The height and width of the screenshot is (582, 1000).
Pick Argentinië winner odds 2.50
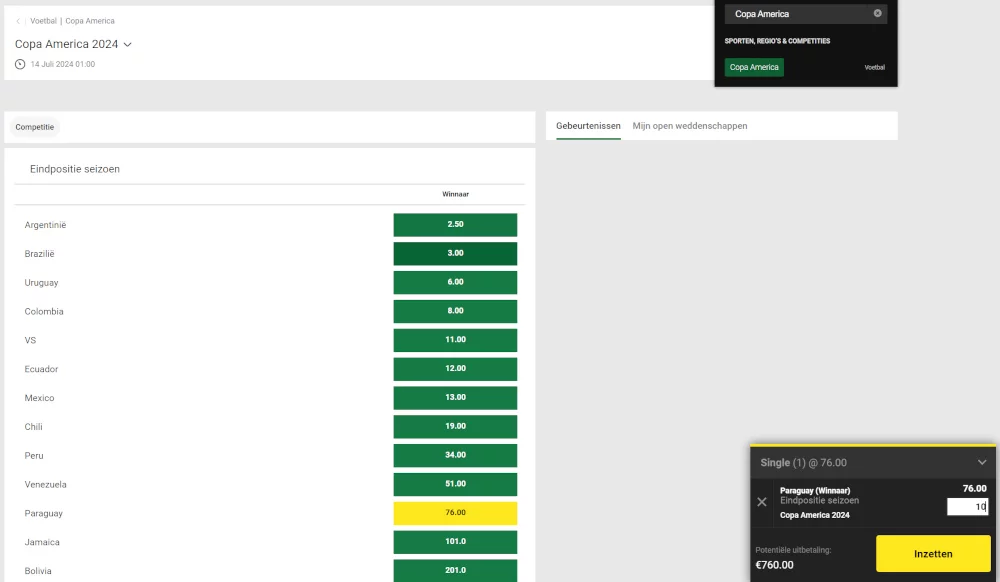click(455, 224)
